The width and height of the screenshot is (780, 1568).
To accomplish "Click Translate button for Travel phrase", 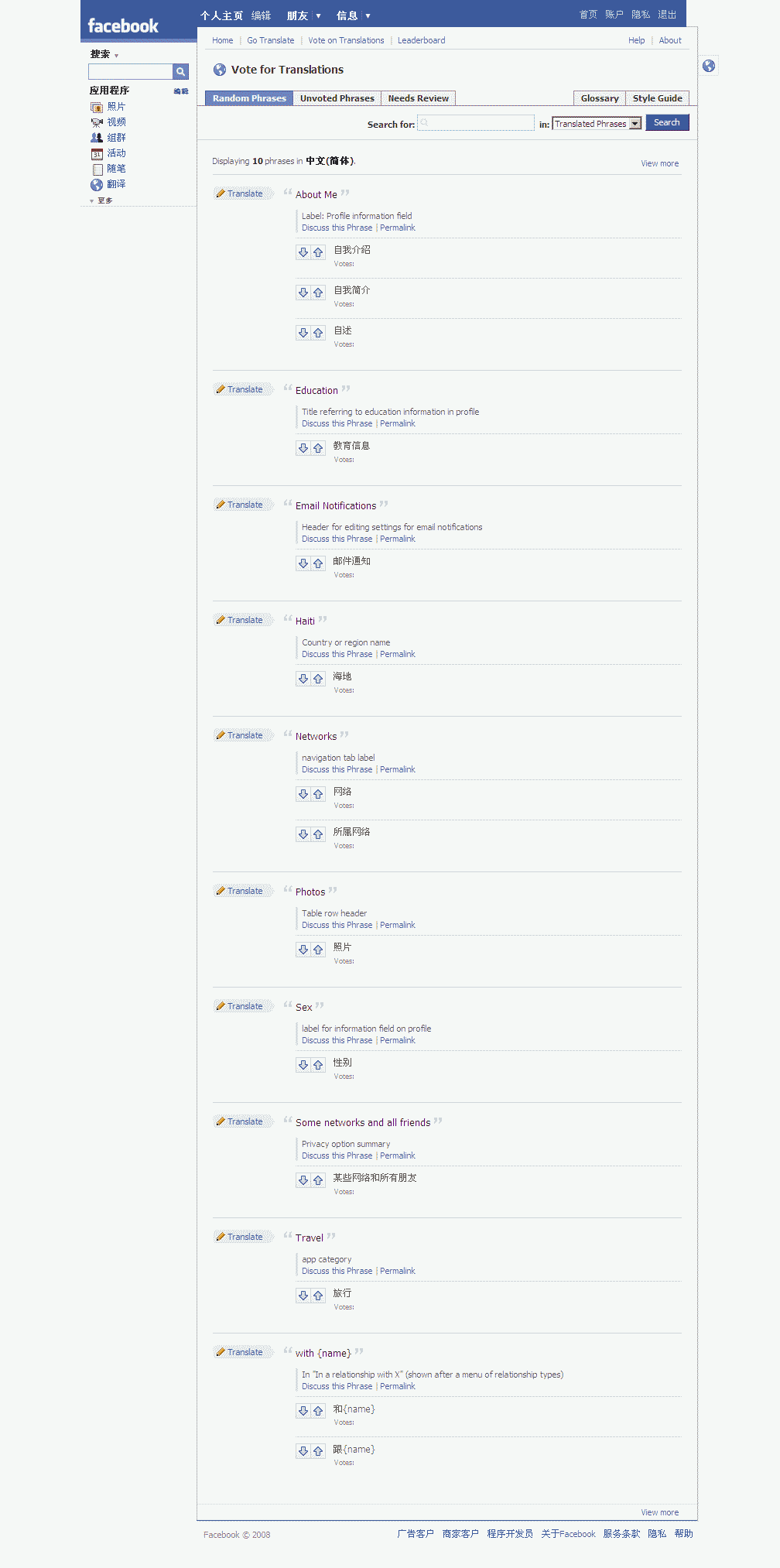I will pos(244,1237).
